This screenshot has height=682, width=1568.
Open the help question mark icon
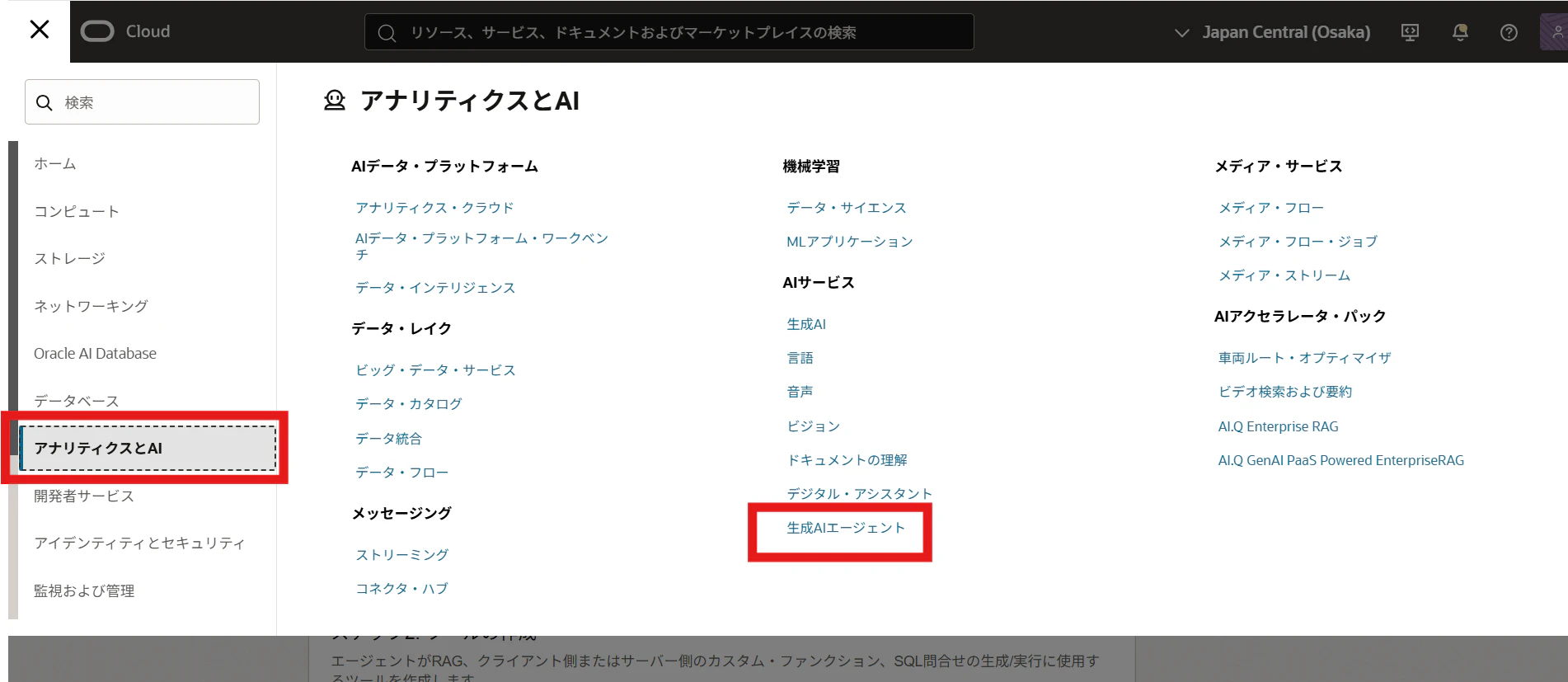click(x=1509, y=32)
